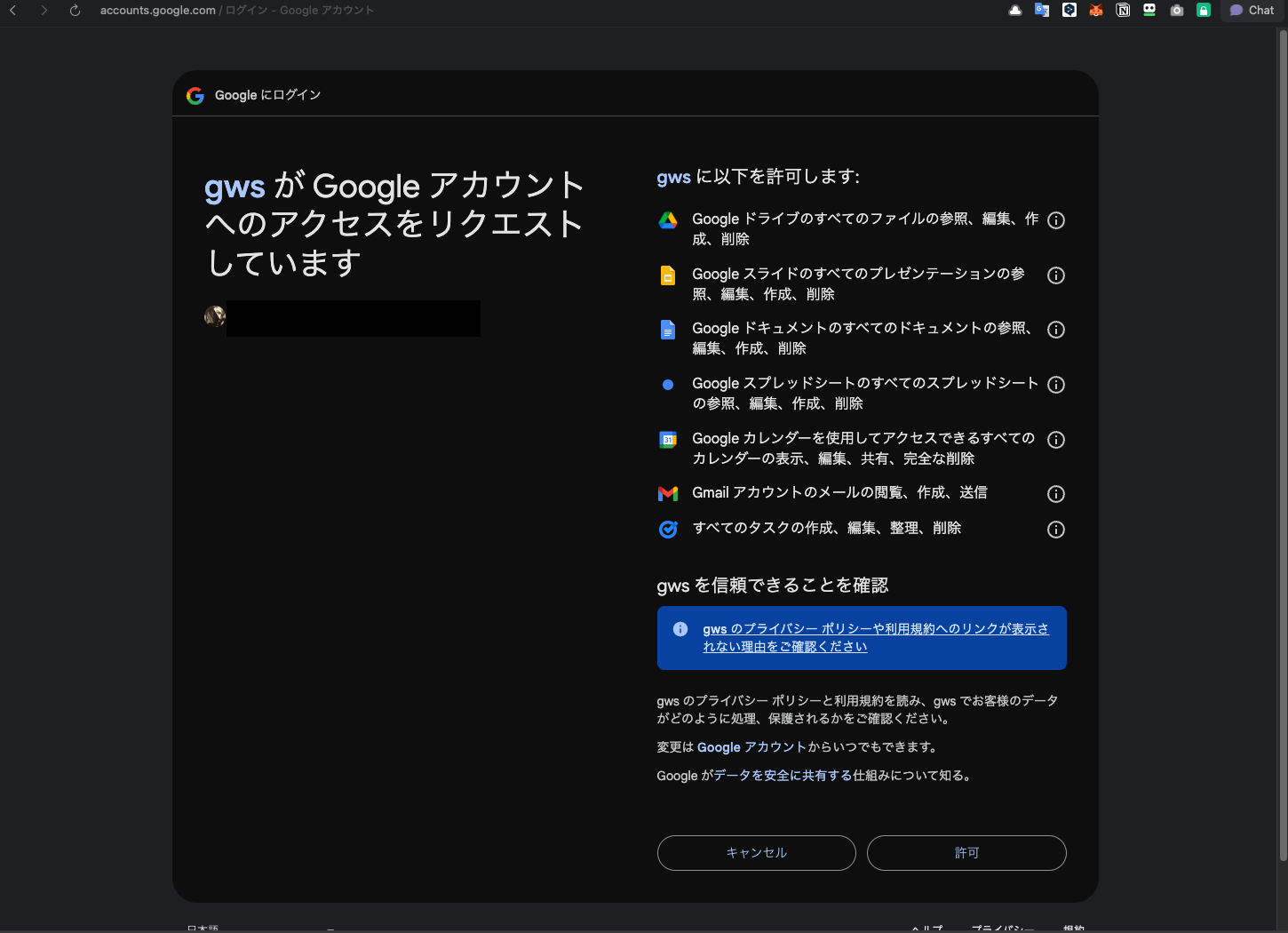Click the Google Docs permission icon
This screenshot has height=933, width=1288.
tap(668, 330)
